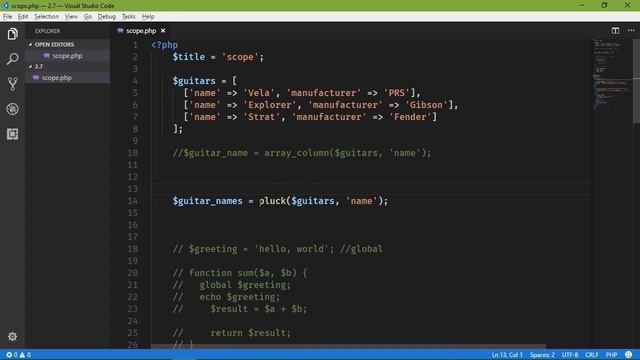Close the scope.php editor tab

point(163,31)
